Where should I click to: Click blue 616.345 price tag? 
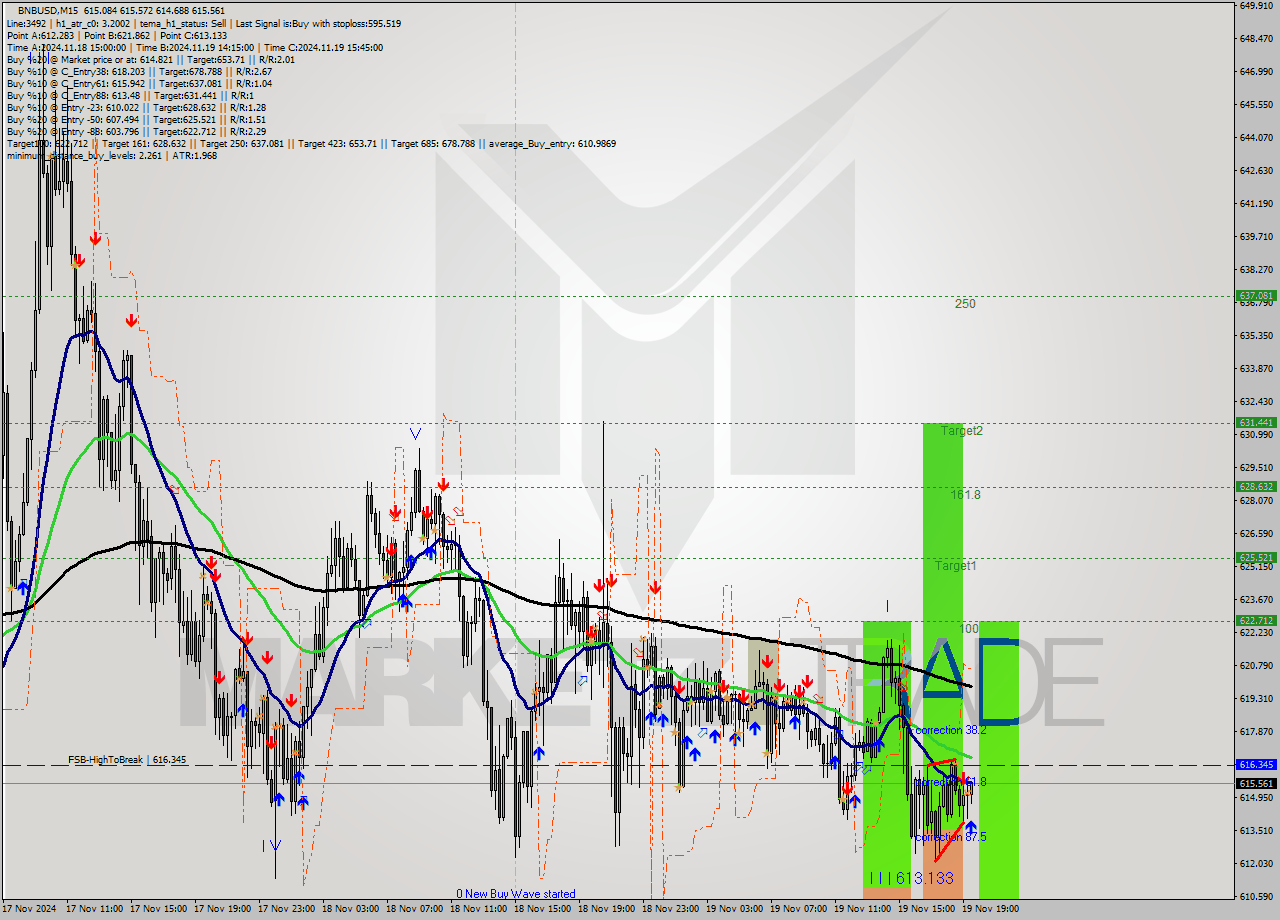pos(1256,765)
